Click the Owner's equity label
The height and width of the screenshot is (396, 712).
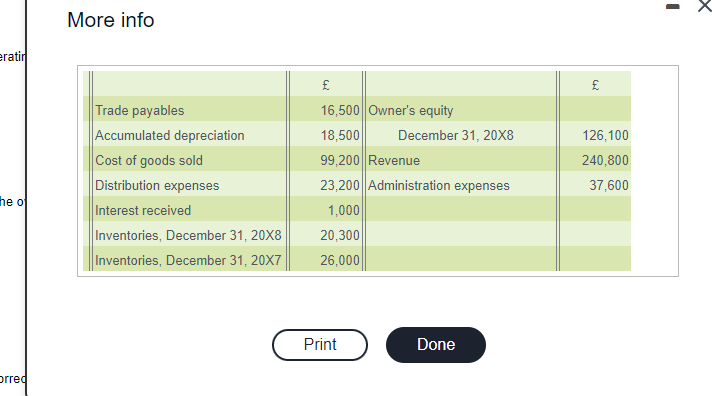click(410, 110)
